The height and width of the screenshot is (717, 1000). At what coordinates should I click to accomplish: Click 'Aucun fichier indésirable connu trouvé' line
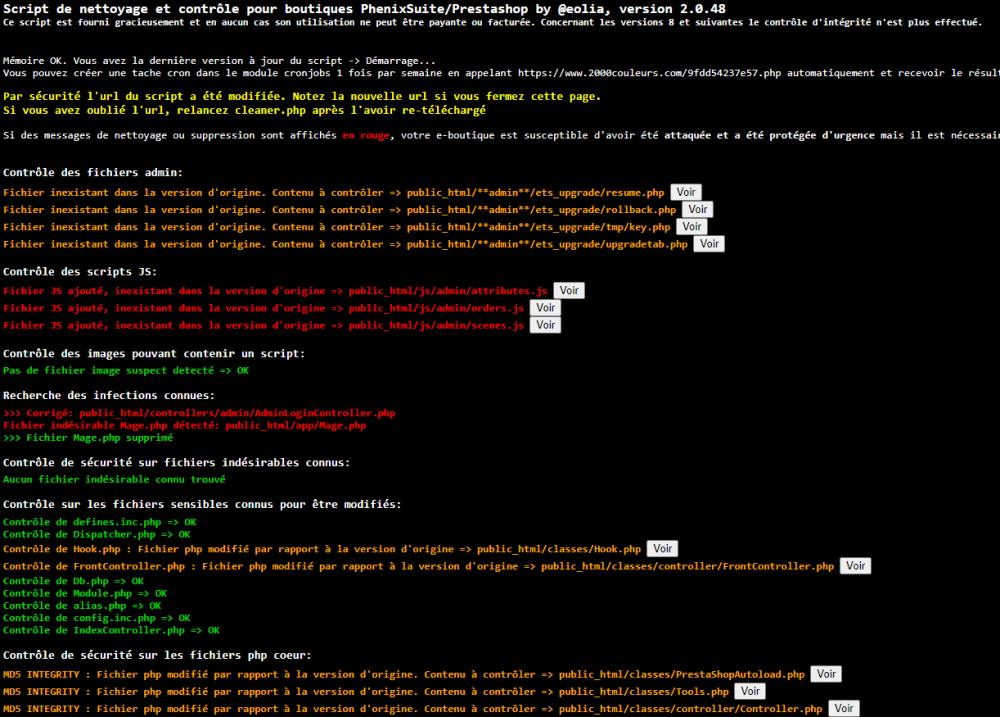(x=114, y=479)
